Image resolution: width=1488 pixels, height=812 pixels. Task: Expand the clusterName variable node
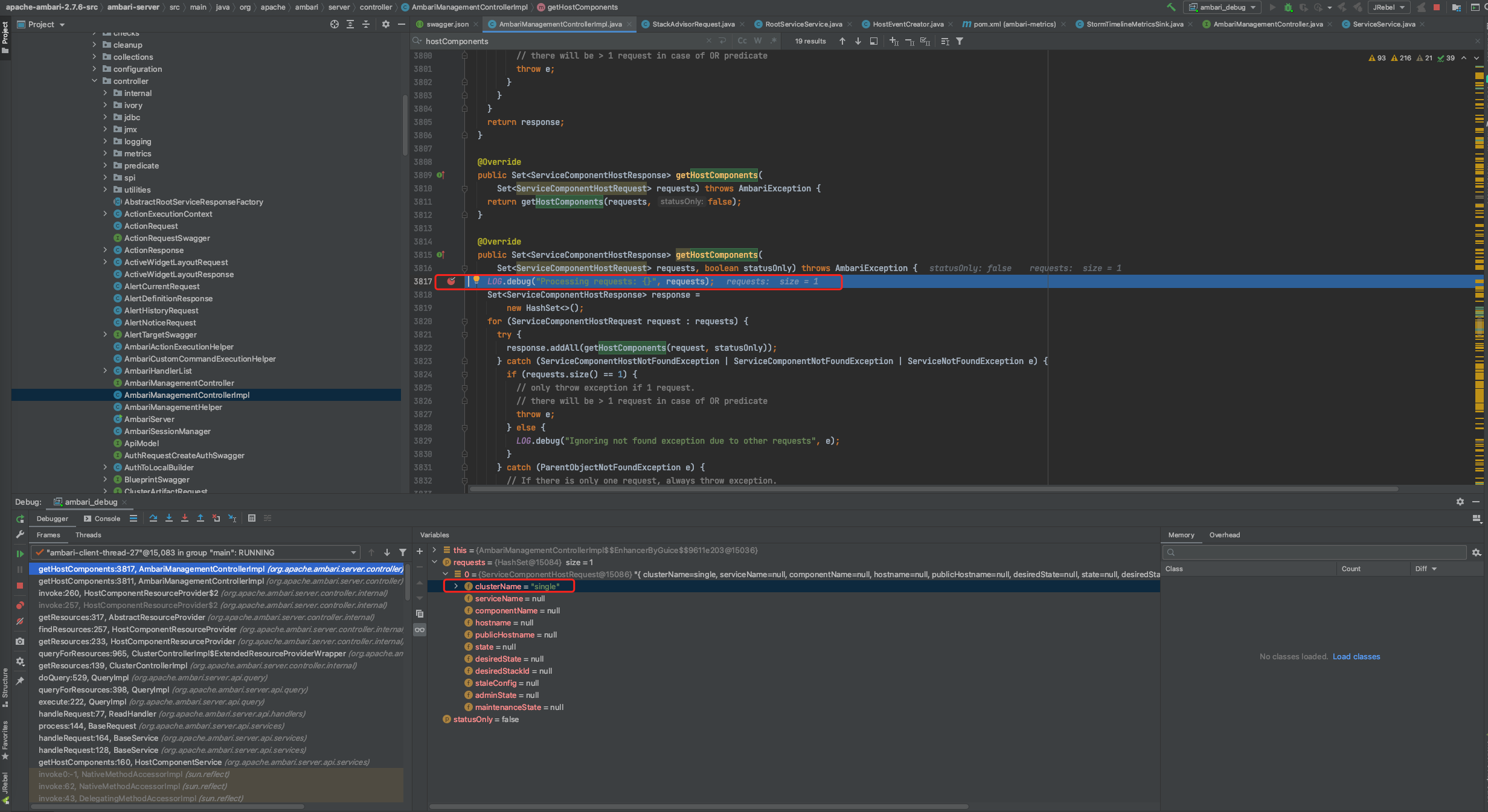tap(456, 586)
